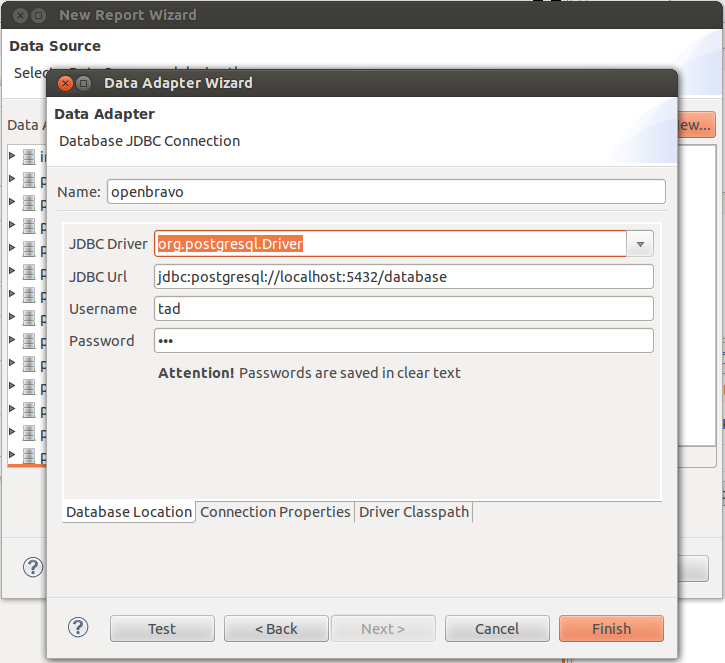Screen dimensions: 725x663
Task: Expand the second data adapter tree node
Action: click(12, 178)
